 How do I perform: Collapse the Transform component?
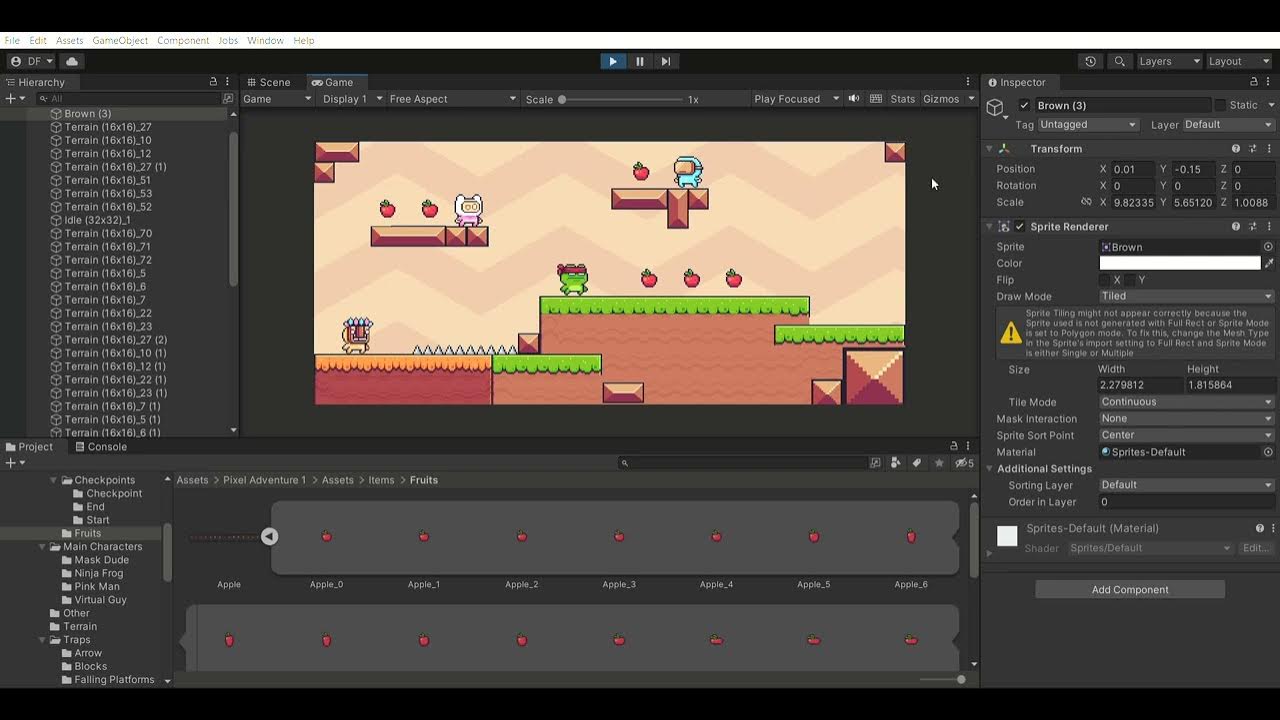989,148
